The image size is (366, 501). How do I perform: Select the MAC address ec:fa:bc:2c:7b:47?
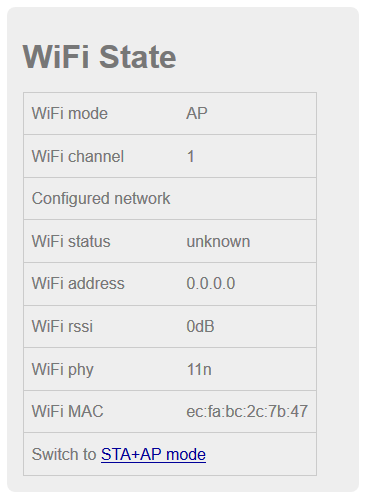[x=247, y=411]
